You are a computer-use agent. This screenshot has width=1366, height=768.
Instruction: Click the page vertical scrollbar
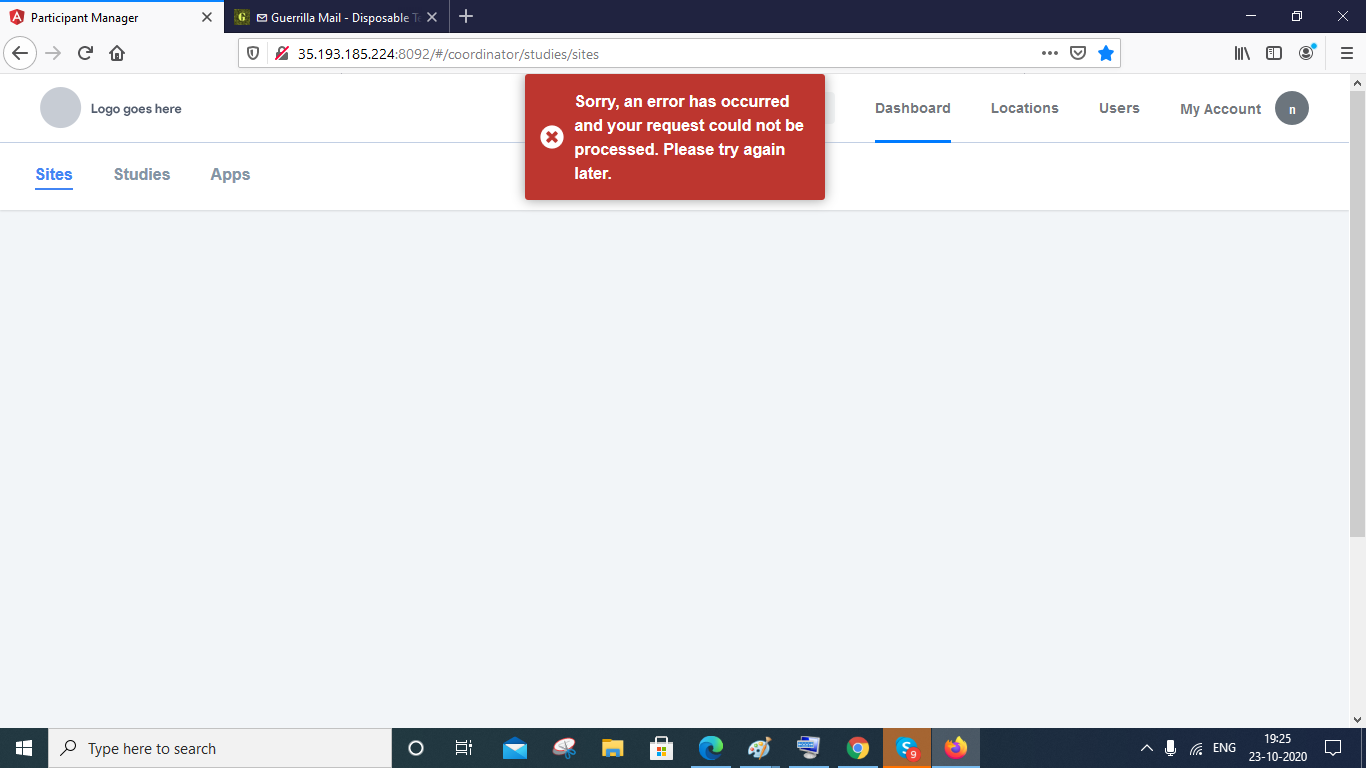coord(1357,312)
